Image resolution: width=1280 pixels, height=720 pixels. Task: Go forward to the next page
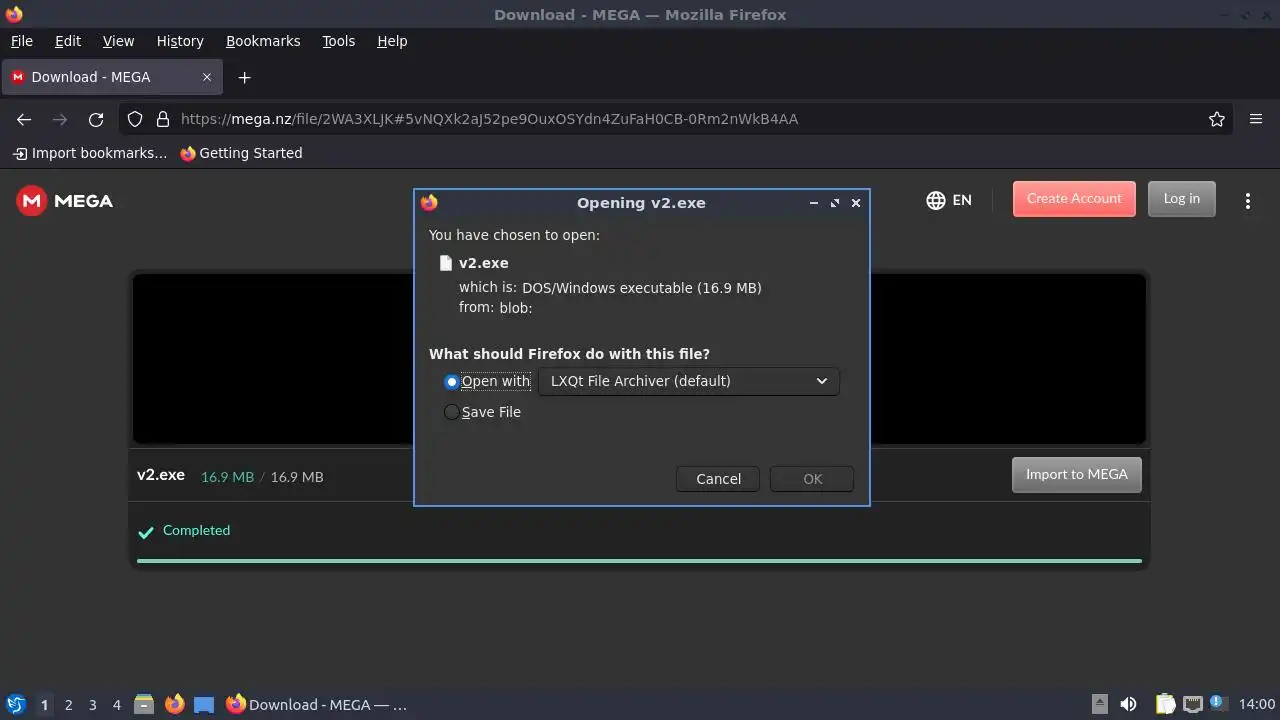[x=60, y=119]
